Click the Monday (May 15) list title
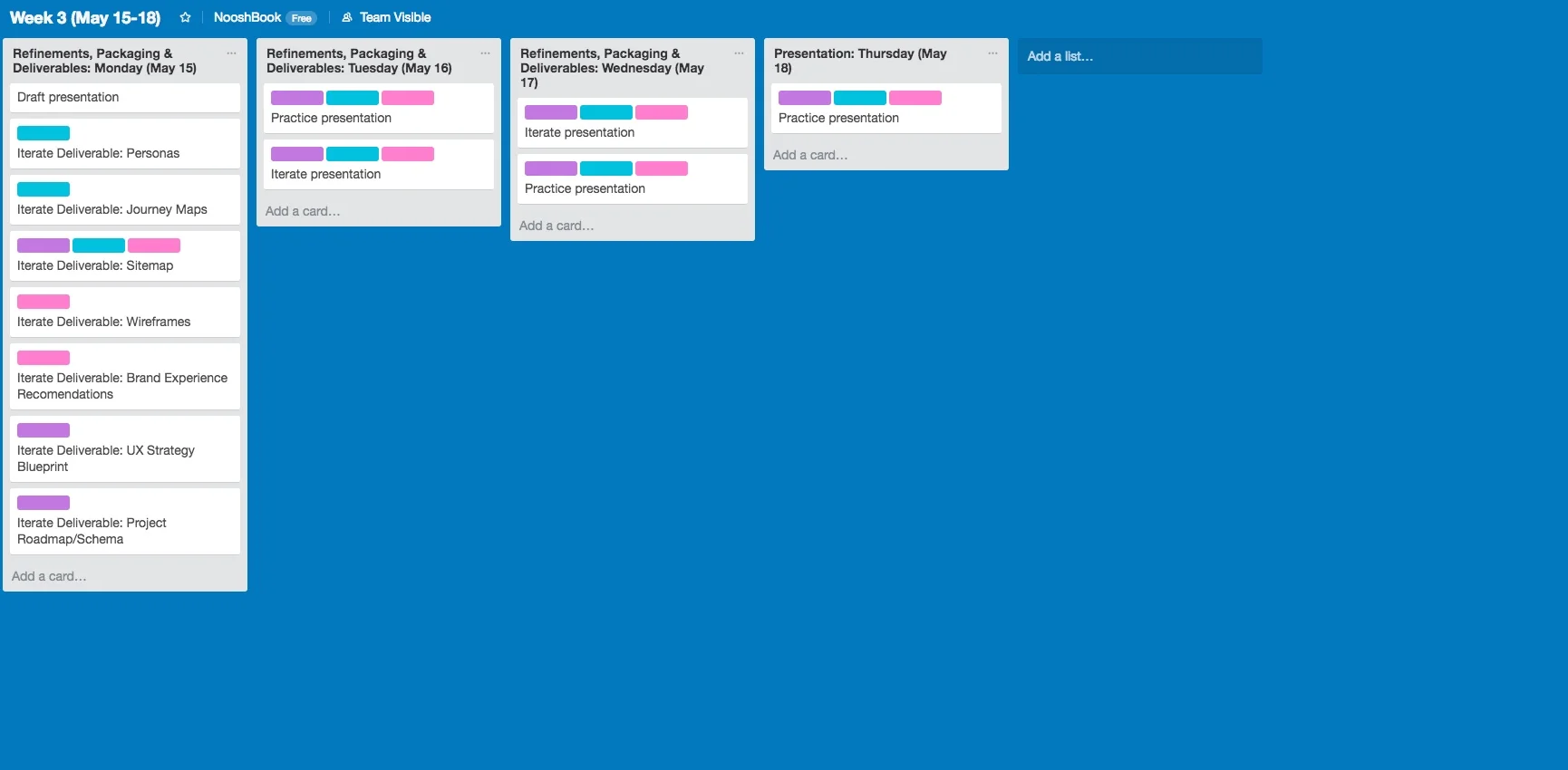1568x770 pixels. tap(104, 61)
